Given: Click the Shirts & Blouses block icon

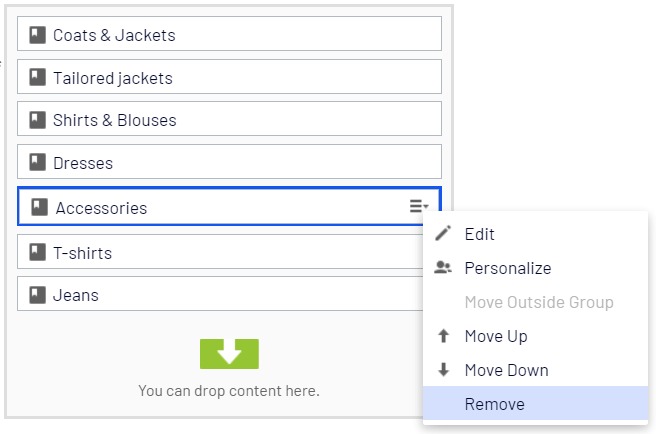Looking at the screenshot, I should 37,120.
